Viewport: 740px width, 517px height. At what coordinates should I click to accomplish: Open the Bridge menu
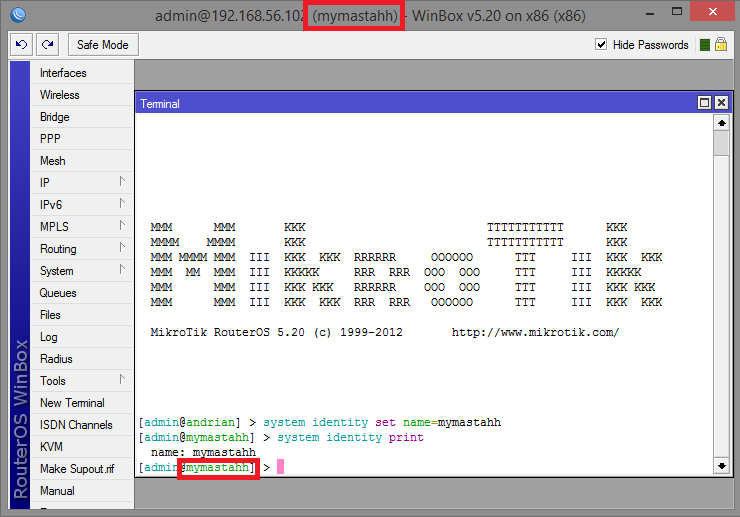point(82,117)
